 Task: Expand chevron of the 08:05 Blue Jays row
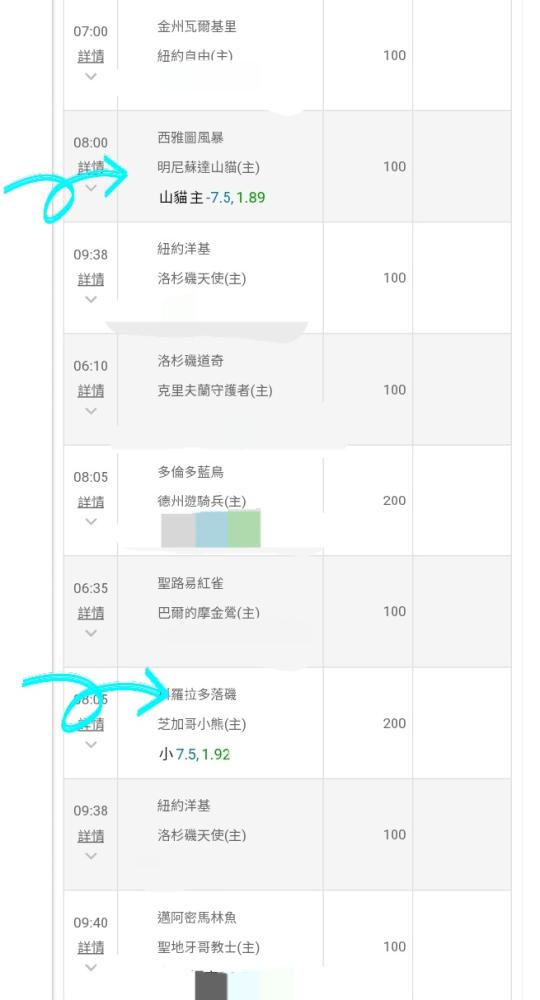(91, 522)
